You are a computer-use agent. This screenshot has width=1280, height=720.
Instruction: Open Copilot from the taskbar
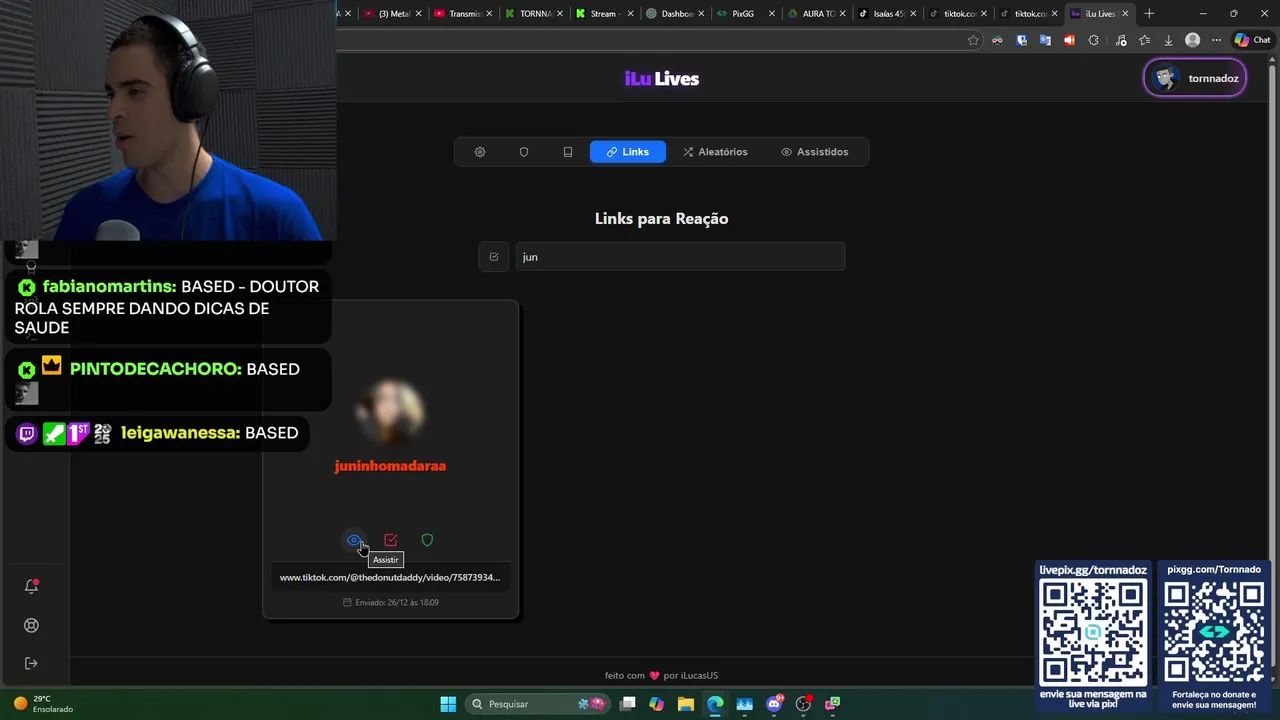[656, 704]
